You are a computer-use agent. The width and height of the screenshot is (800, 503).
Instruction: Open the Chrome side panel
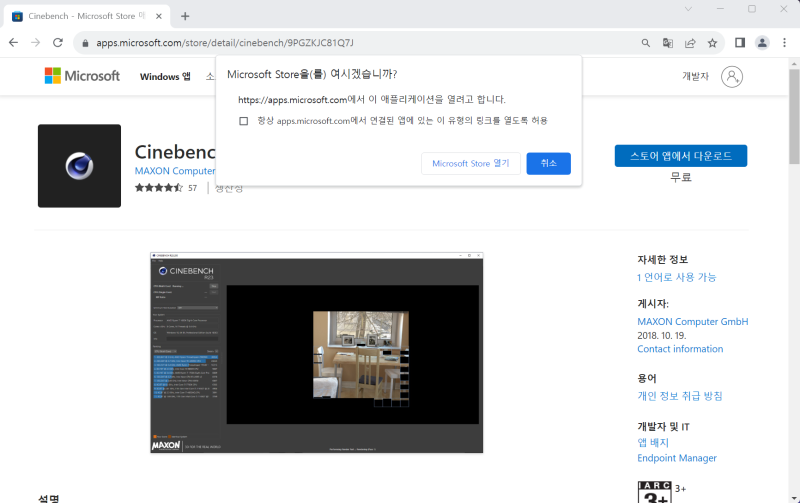coord(740,43)
